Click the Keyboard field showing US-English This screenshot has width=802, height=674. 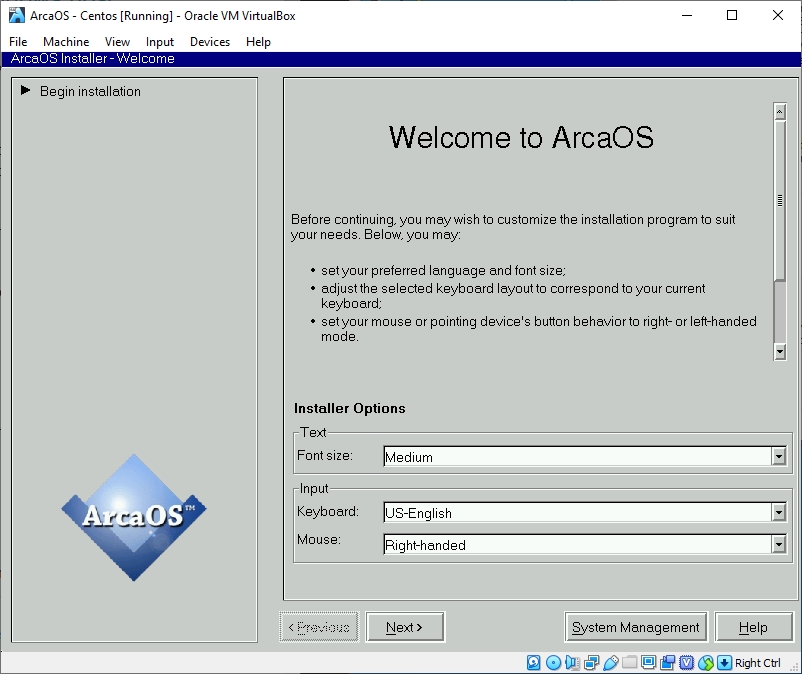[577, 512]
